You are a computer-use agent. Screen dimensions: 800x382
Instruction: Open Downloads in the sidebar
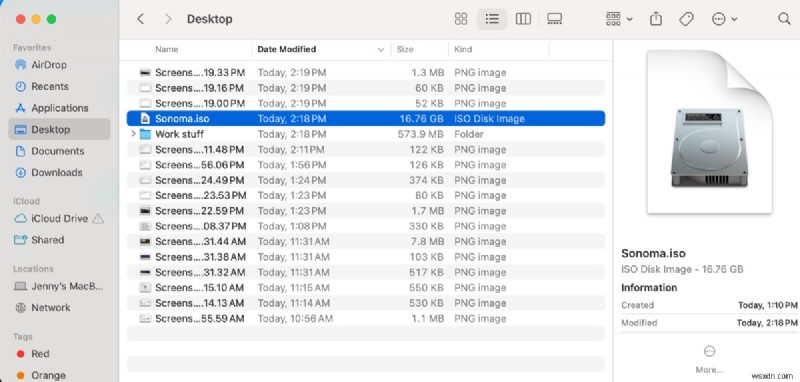point(59,172)
